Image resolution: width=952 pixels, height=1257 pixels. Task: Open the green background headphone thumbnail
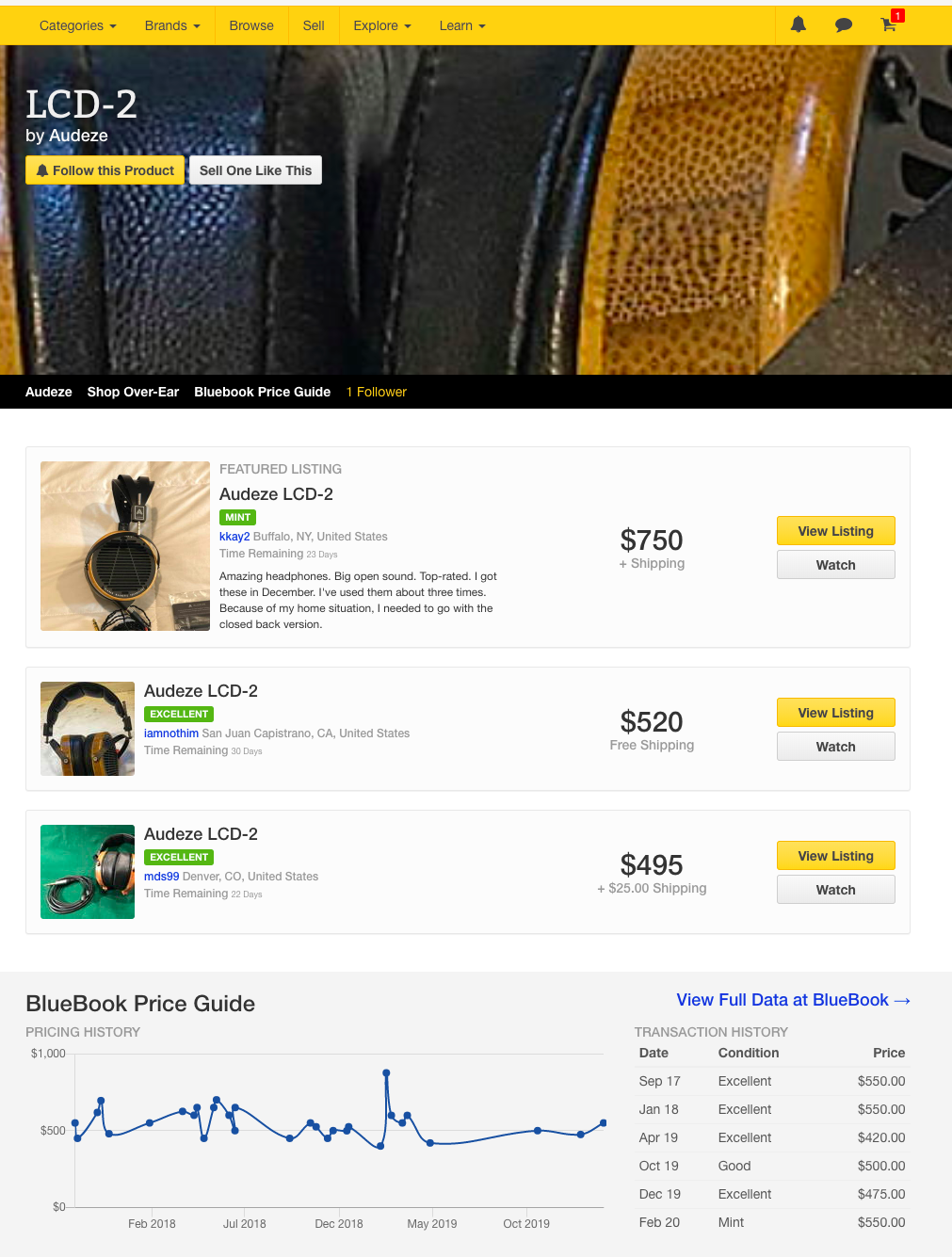coord(88,872)
